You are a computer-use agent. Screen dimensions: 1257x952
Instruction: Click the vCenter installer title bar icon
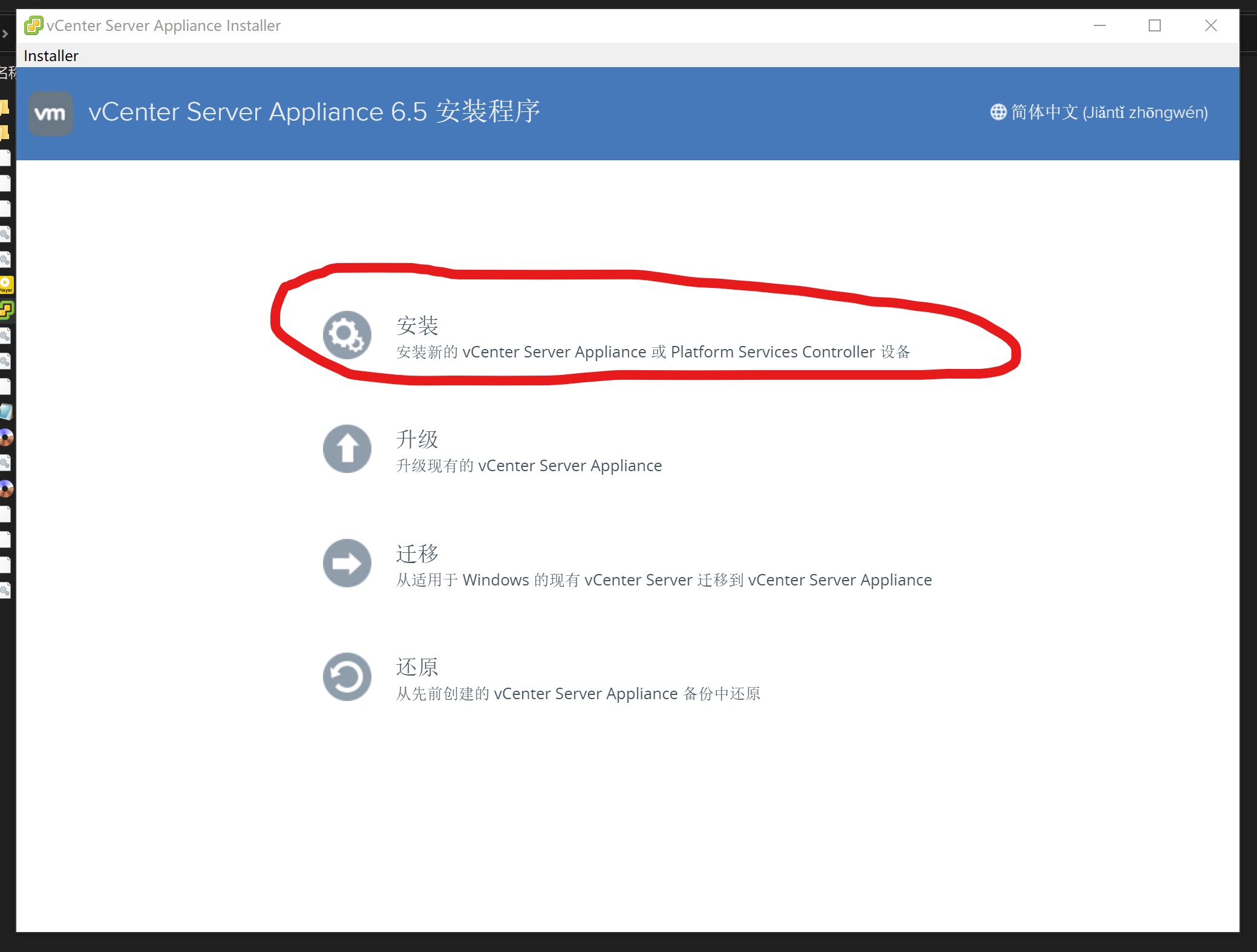pyautogui.click(x=33, y=25)
